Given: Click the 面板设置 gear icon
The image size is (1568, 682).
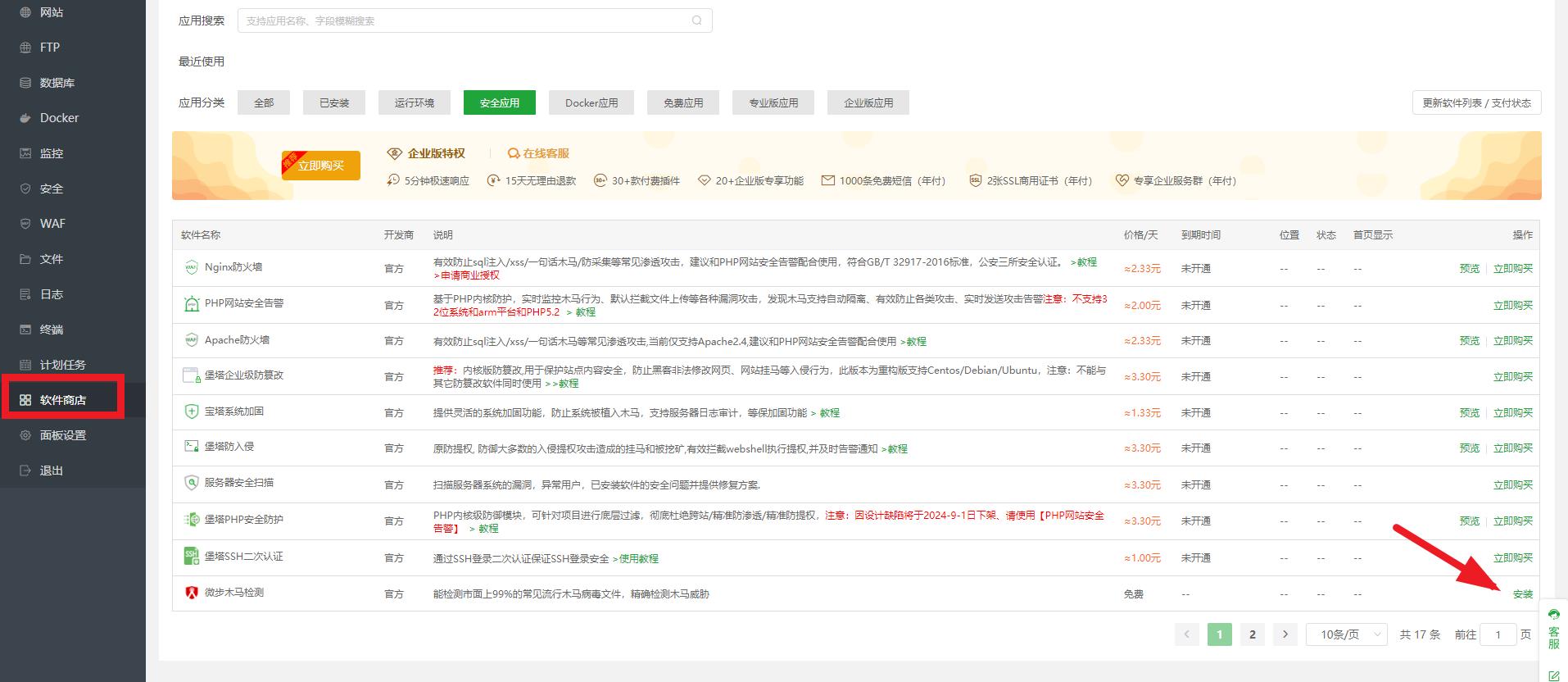Looking at the screenshot, I should (25, 435).
